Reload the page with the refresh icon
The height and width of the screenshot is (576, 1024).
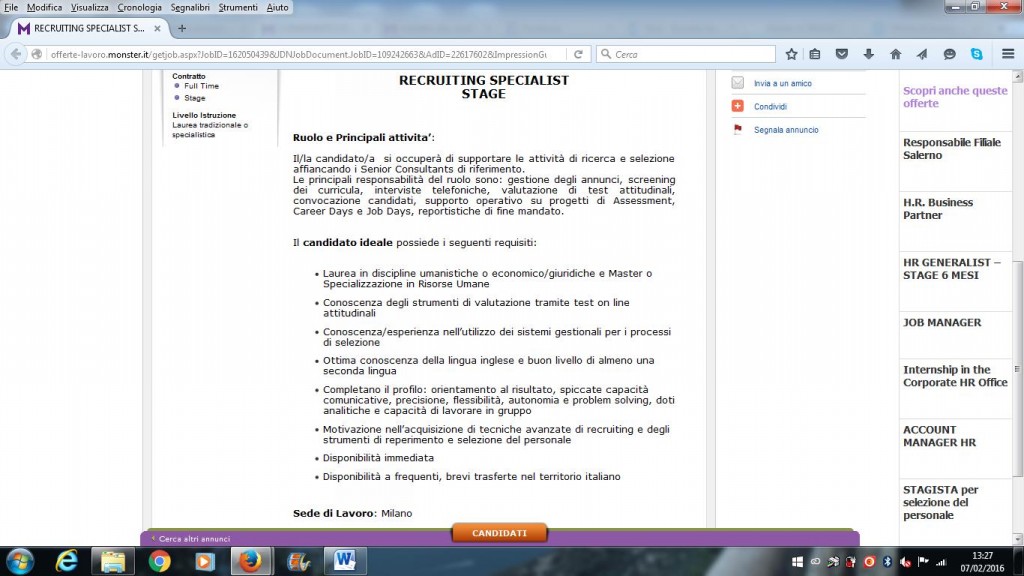tap(578, 54)
